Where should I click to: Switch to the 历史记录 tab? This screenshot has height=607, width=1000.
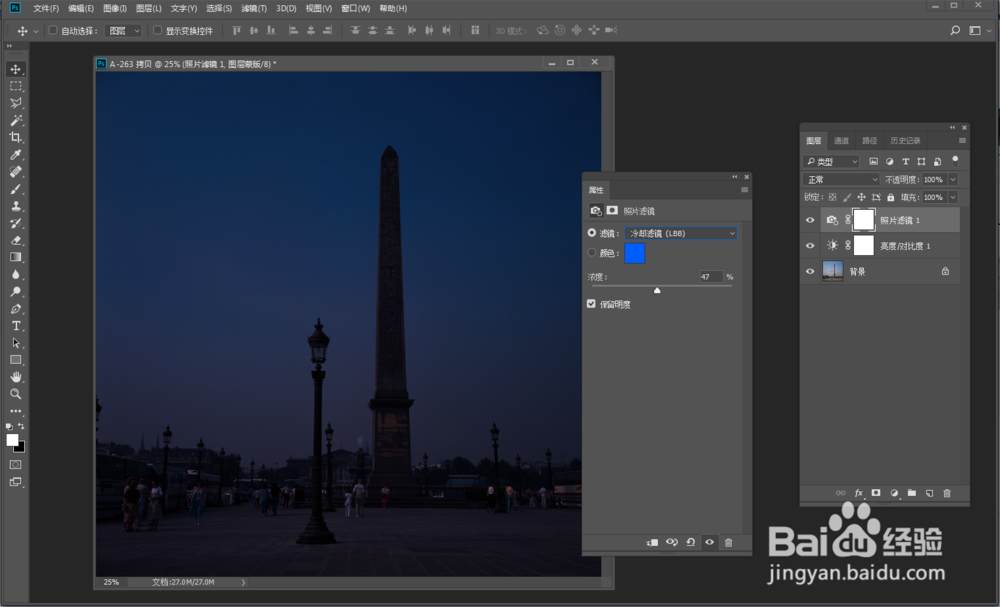click(x=905, y=140)
